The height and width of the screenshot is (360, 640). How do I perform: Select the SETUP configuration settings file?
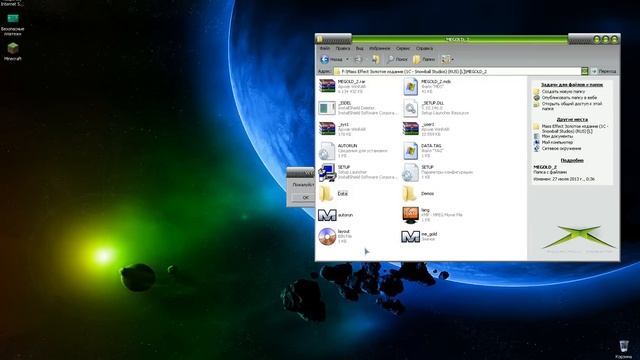pos(438,172)
